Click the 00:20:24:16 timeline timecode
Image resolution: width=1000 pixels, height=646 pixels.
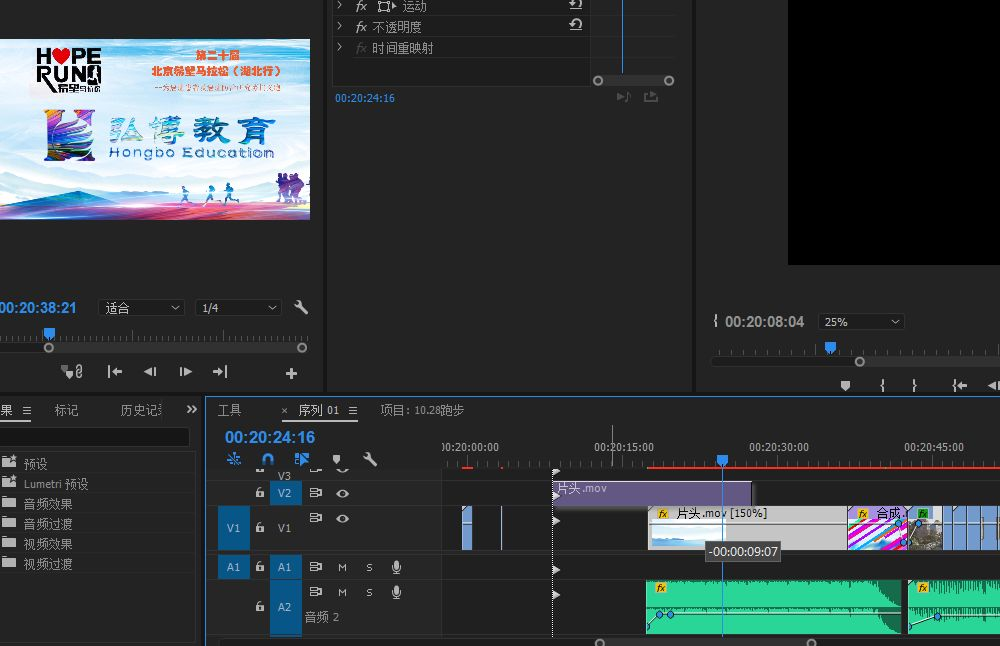point(270,437)
